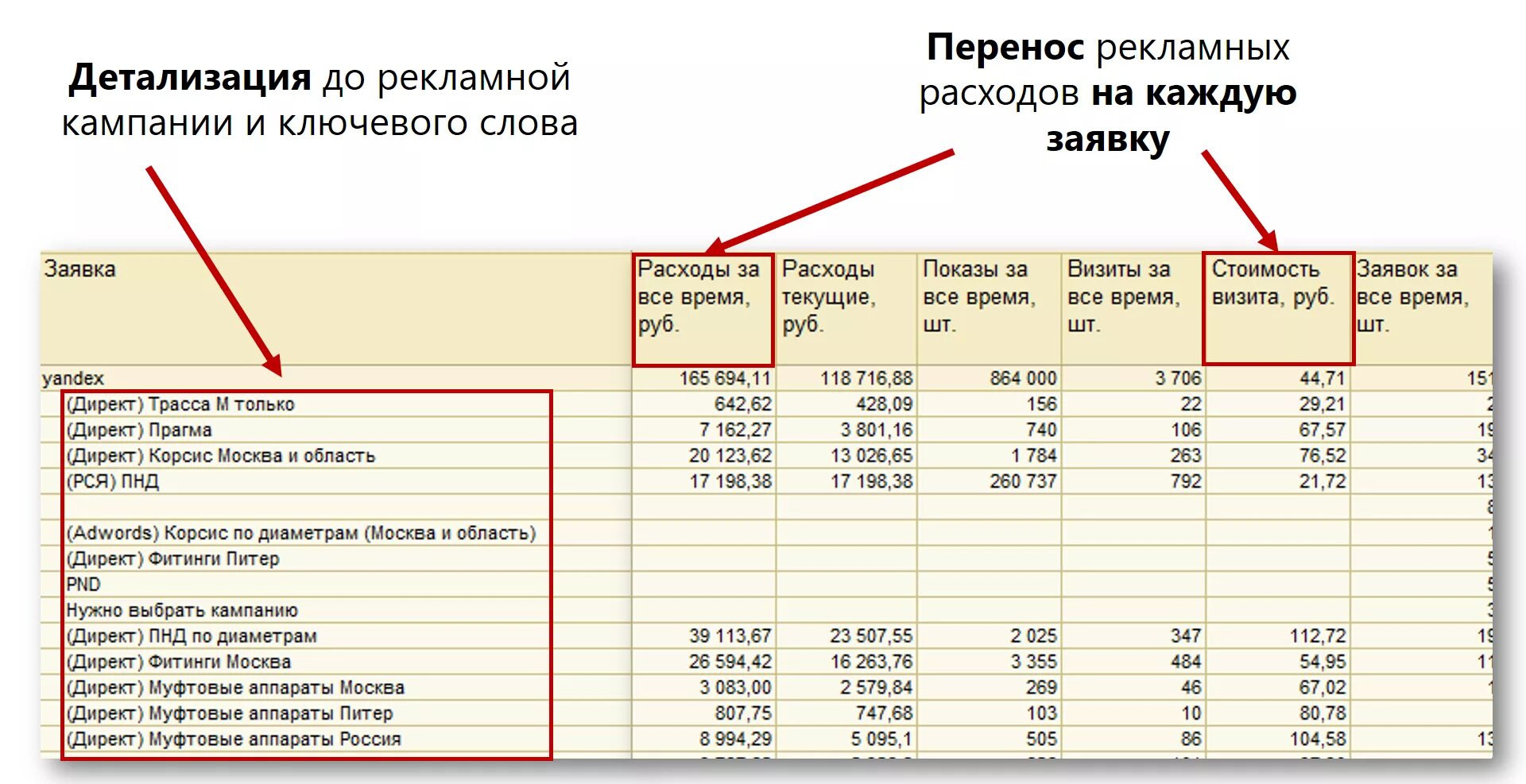Click visit cost cell "21,72"
This screenshot has width=1526, height=784.
tap(1278, 481)
